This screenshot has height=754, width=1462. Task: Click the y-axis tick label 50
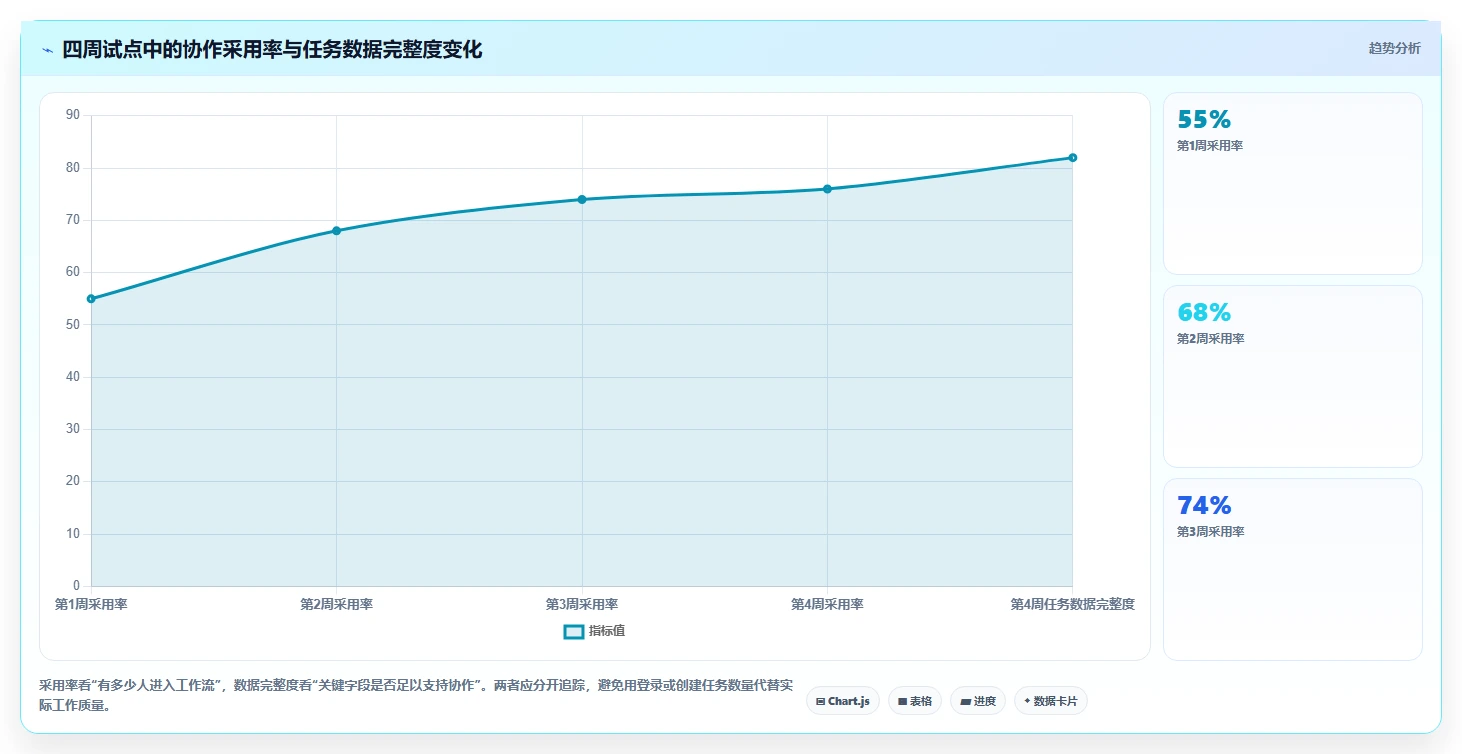[x=73, y=324]
